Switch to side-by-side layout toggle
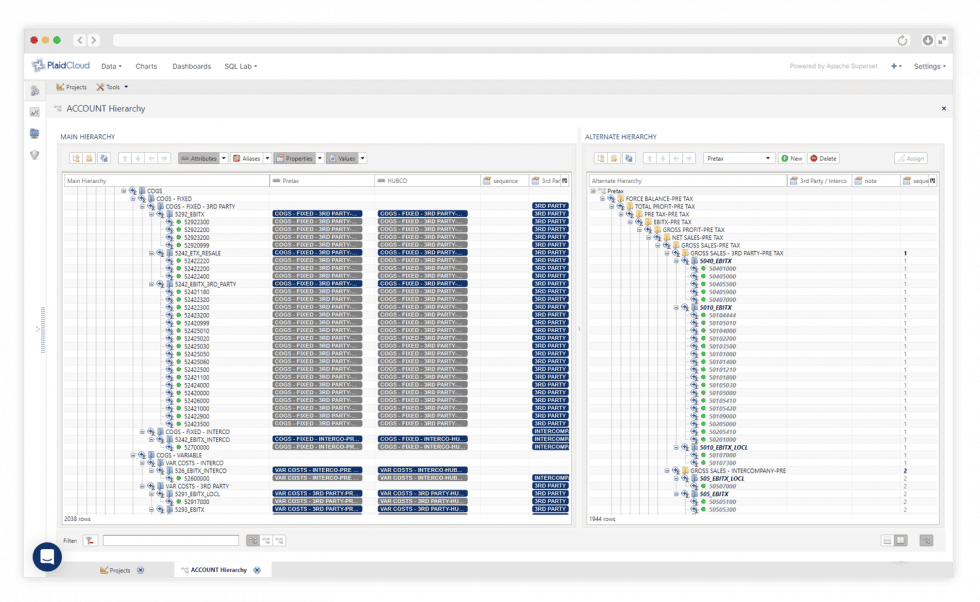Image resolution: width=980 pixels, height=602 pixels. click(901, 541)
